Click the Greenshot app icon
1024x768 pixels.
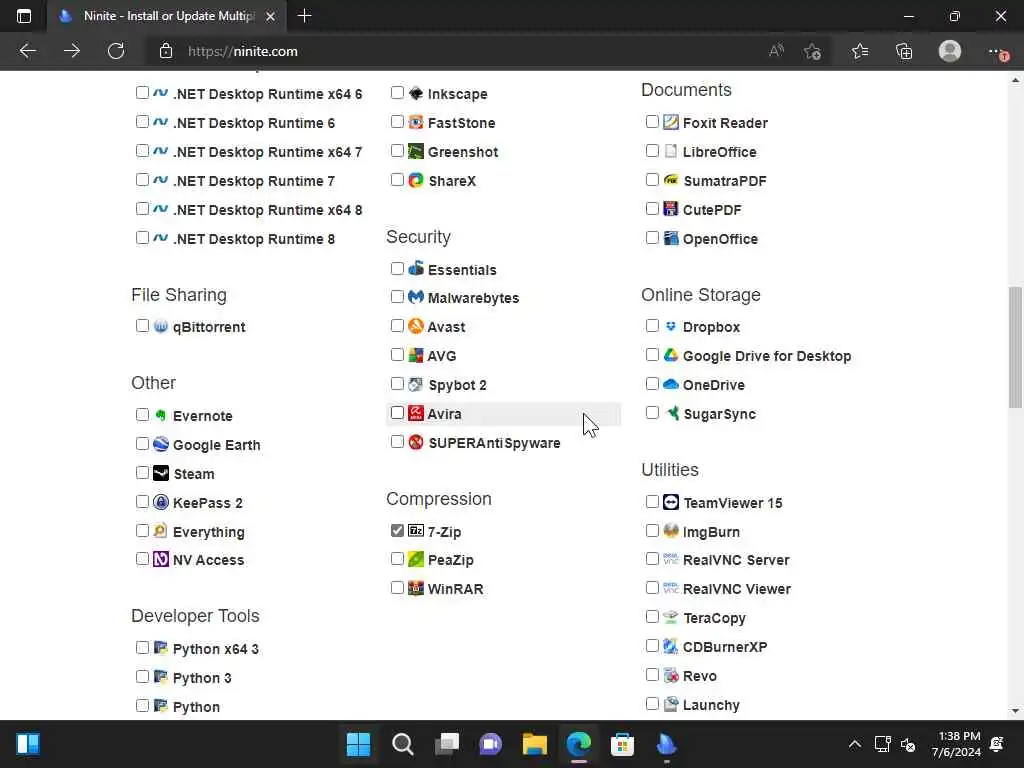[x=415, y=151]
